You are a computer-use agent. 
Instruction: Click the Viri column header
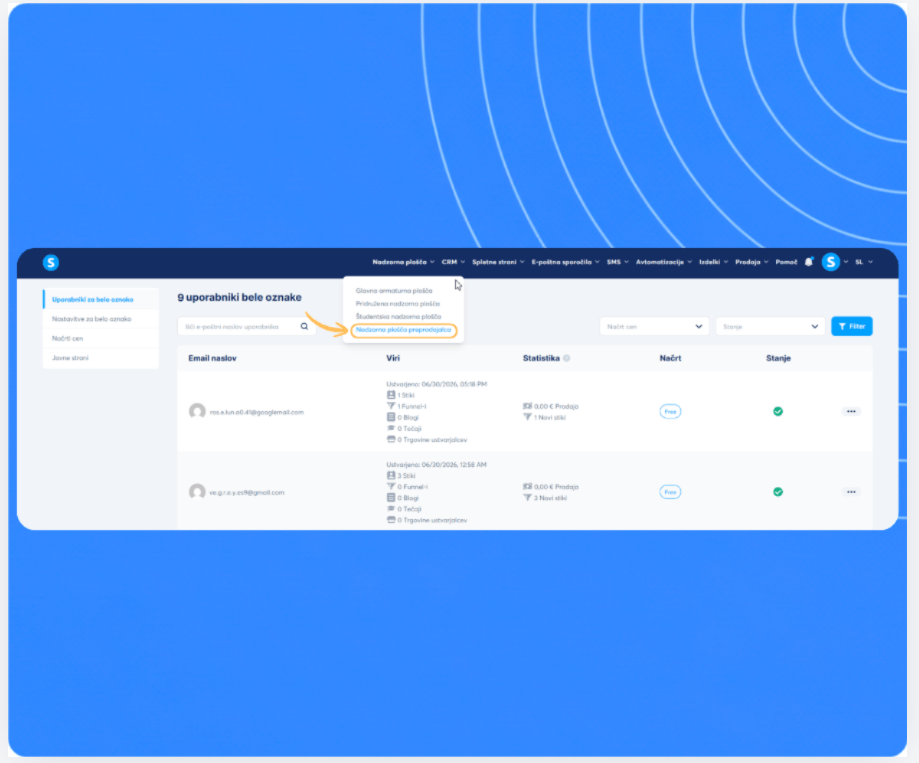393,358
